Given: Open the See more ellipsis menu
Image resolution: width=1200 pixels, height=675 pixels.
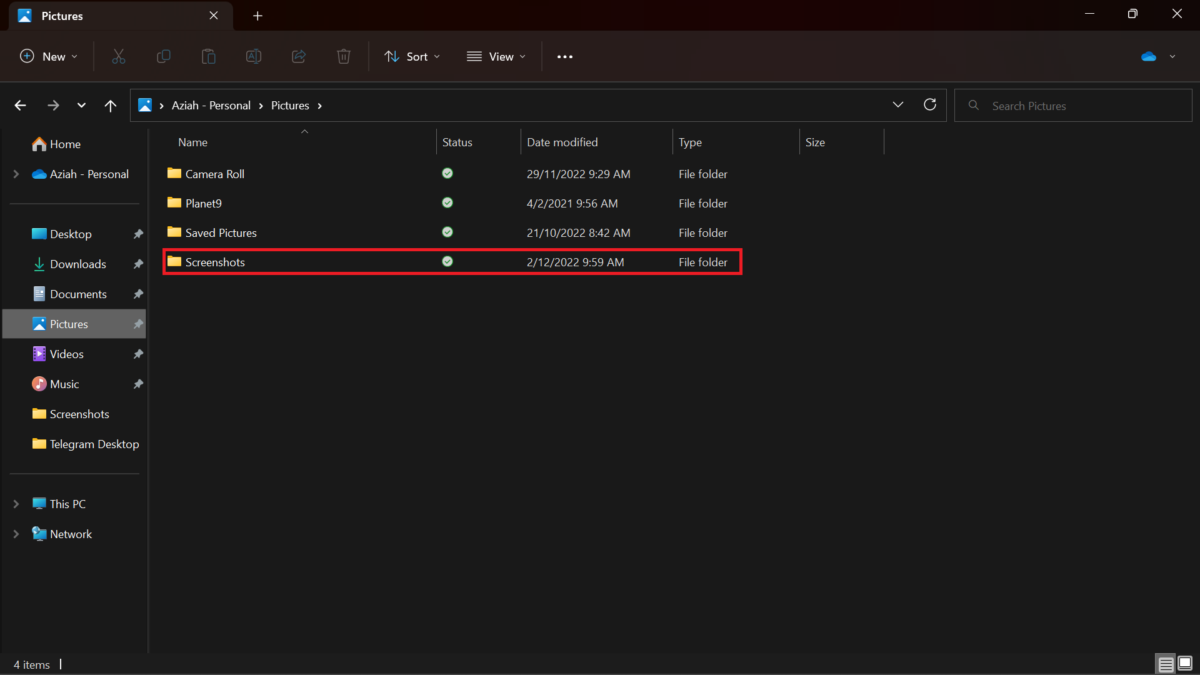Looking at the screenshot, I should 565,57.
